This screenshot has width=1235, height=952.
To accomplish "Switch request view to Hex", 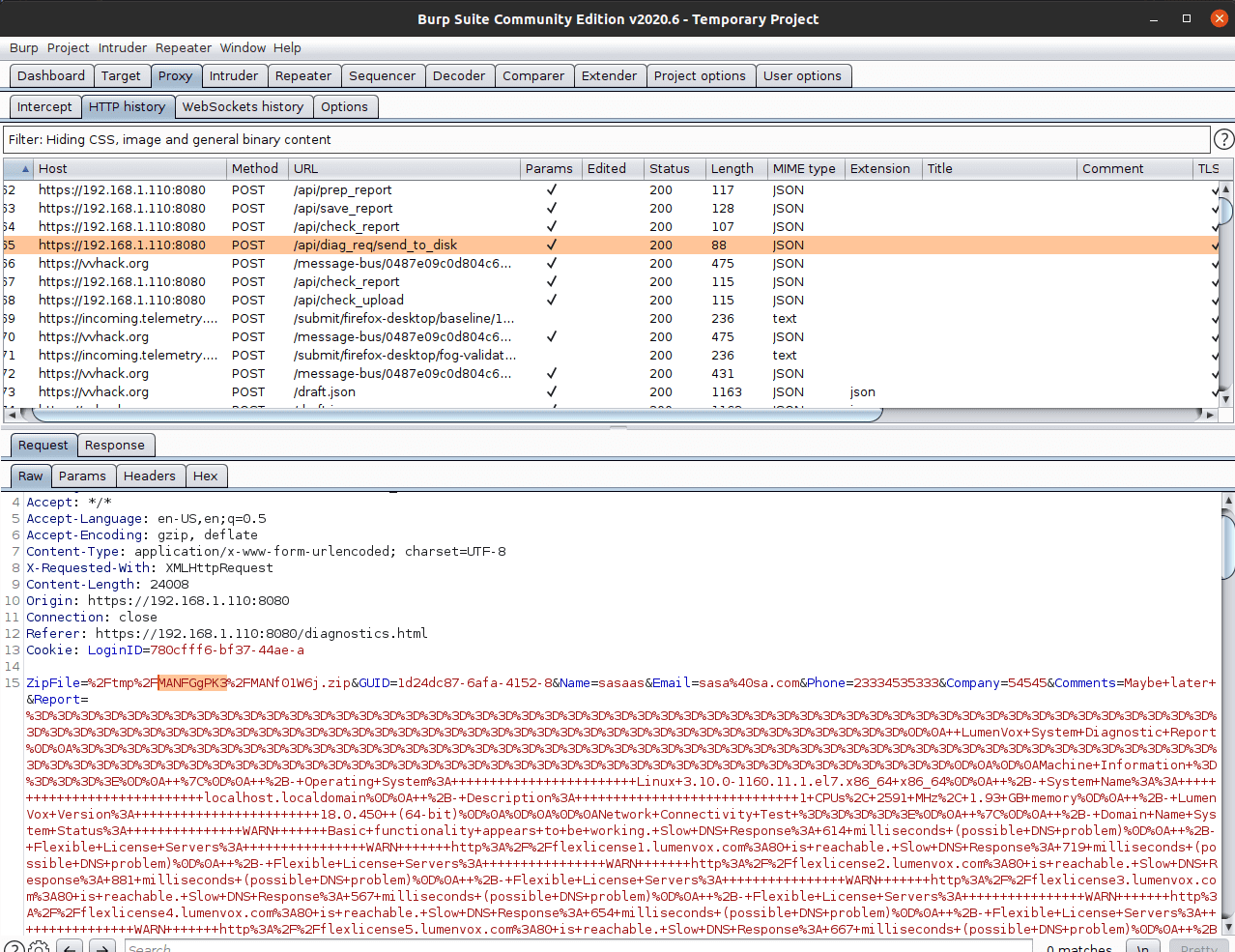I will coord(205,476).
